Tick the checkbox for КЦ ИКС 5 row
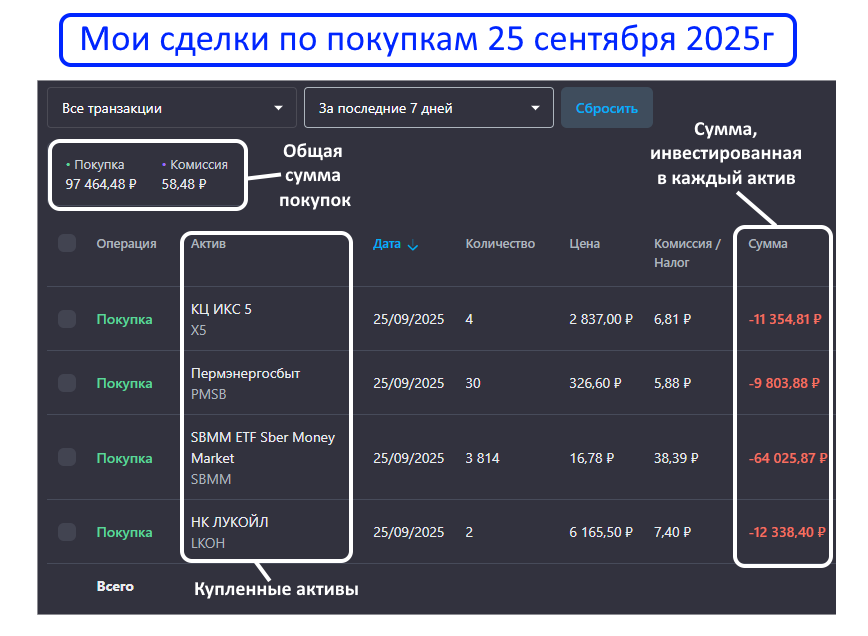The width and height of the screenshot is (868, 636). click(x=67, y=319)
